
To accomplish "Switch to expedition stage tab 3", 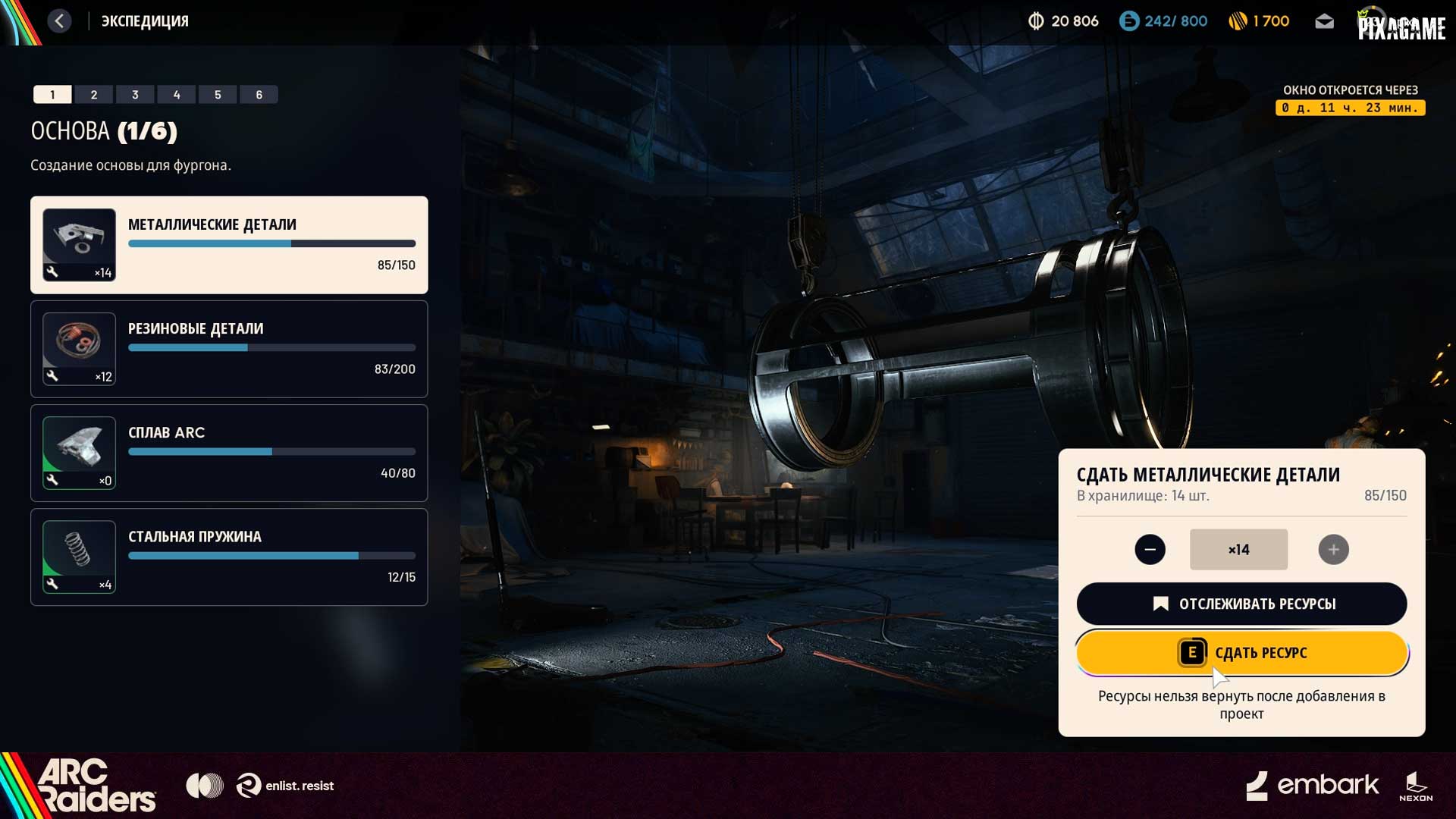I will point(135,94).
